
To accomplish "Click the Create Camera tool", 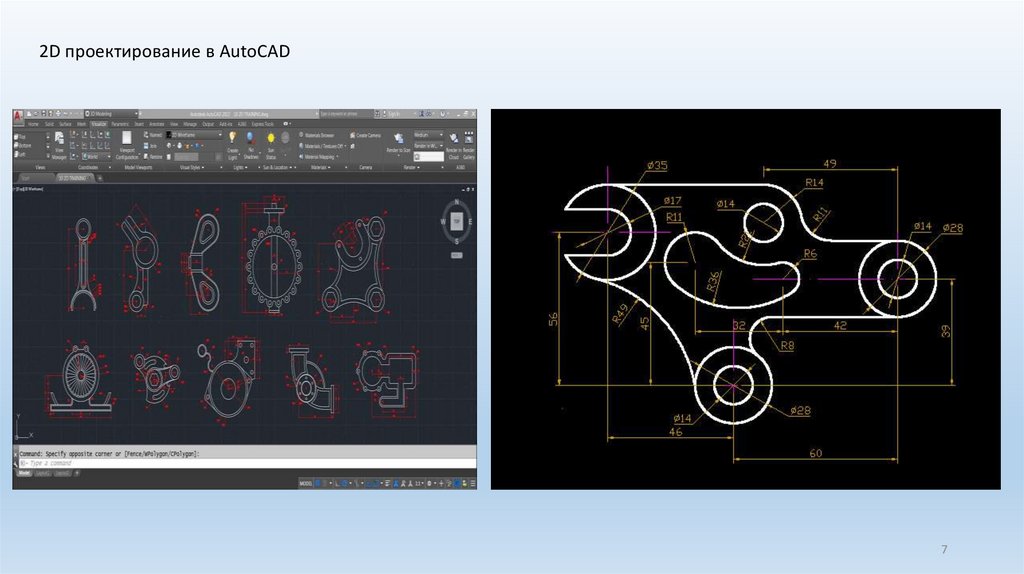I will tap(366, 135).
